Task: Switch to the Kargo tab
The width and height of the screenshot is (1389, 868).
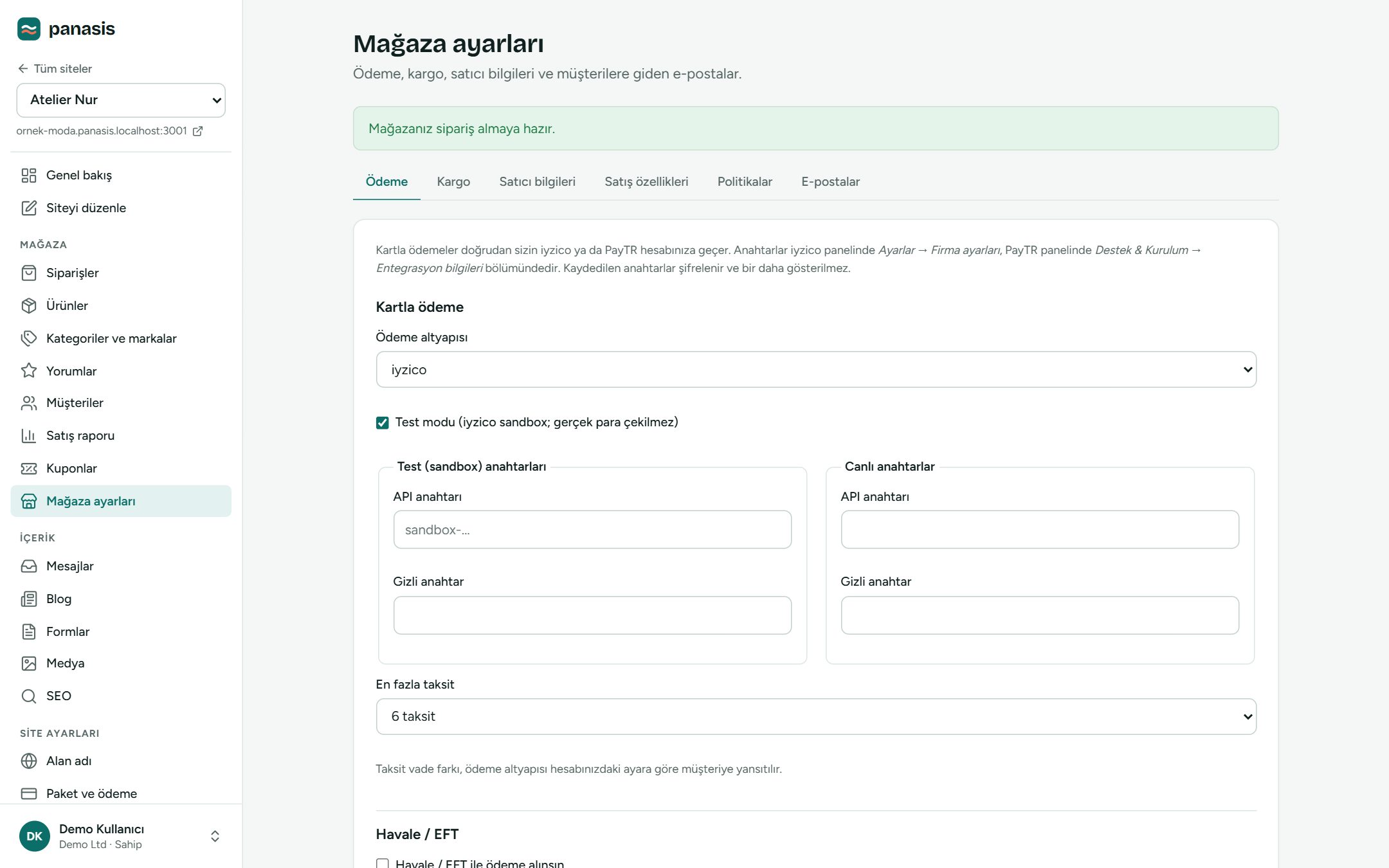Action: (453, 182)
